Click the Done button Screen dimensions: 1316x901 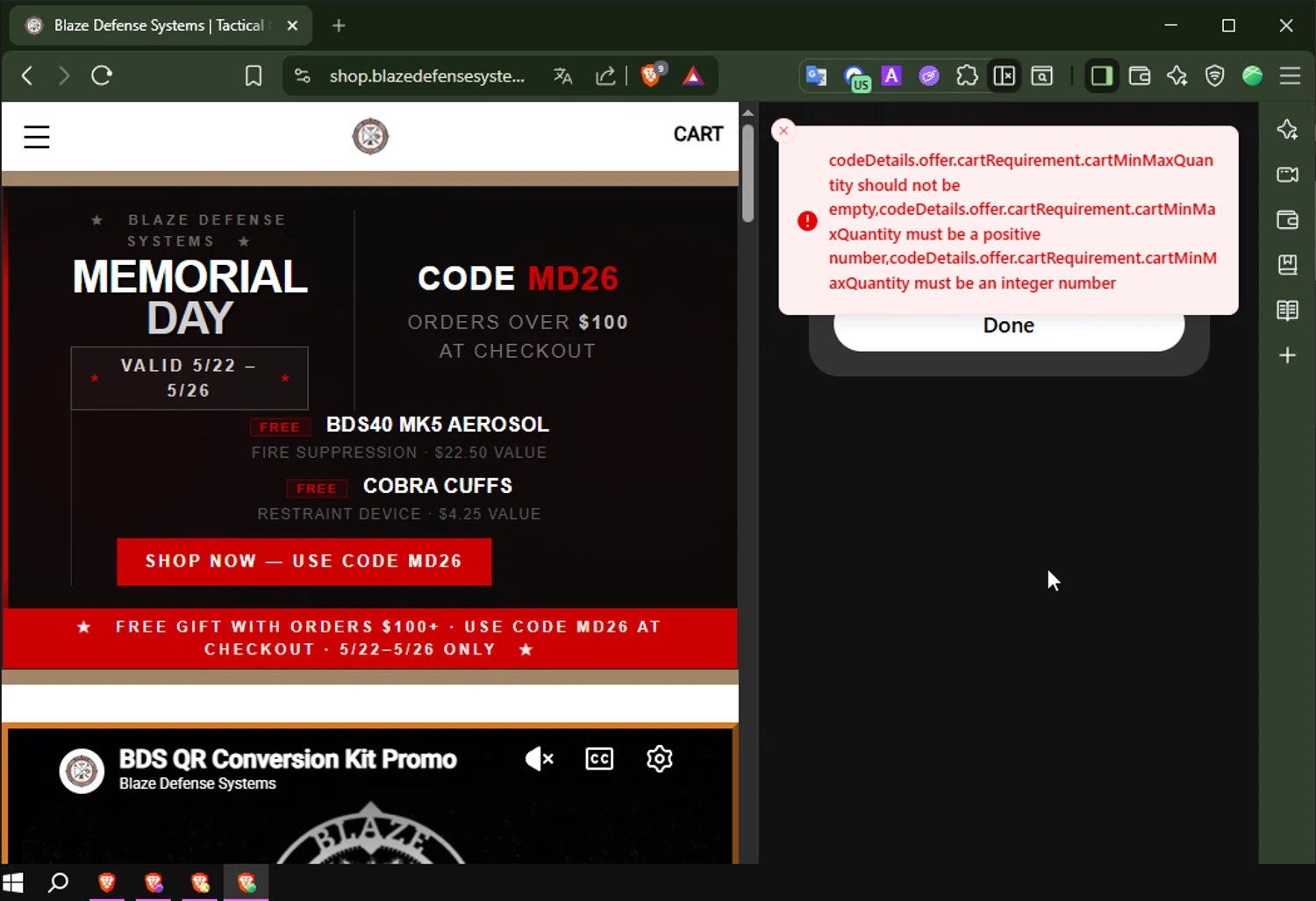pyautogui.click(x=1009, y=326)
